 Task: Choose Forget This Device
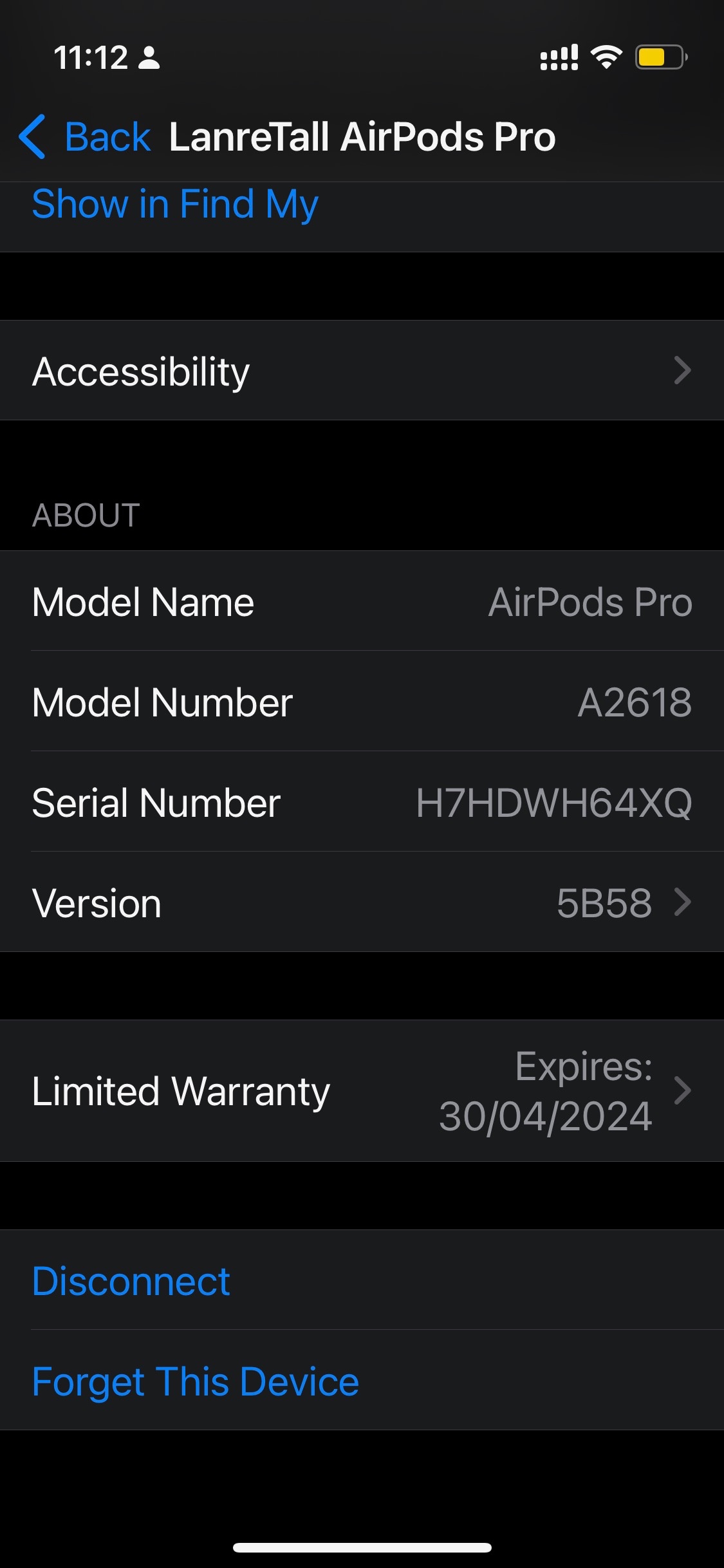coord(196,1381)
